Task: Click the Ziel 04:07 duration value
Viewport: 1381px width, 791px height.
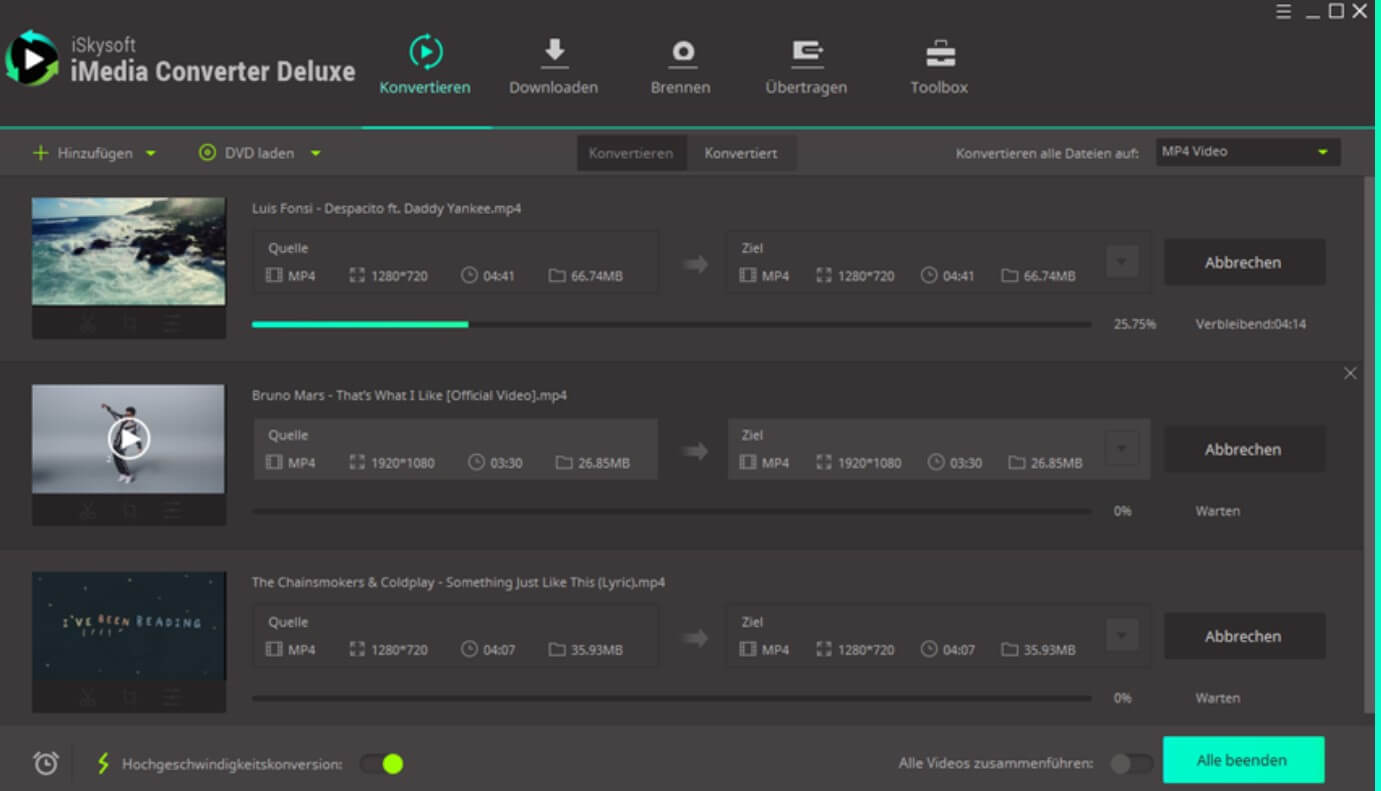Action: pos(958,650)
